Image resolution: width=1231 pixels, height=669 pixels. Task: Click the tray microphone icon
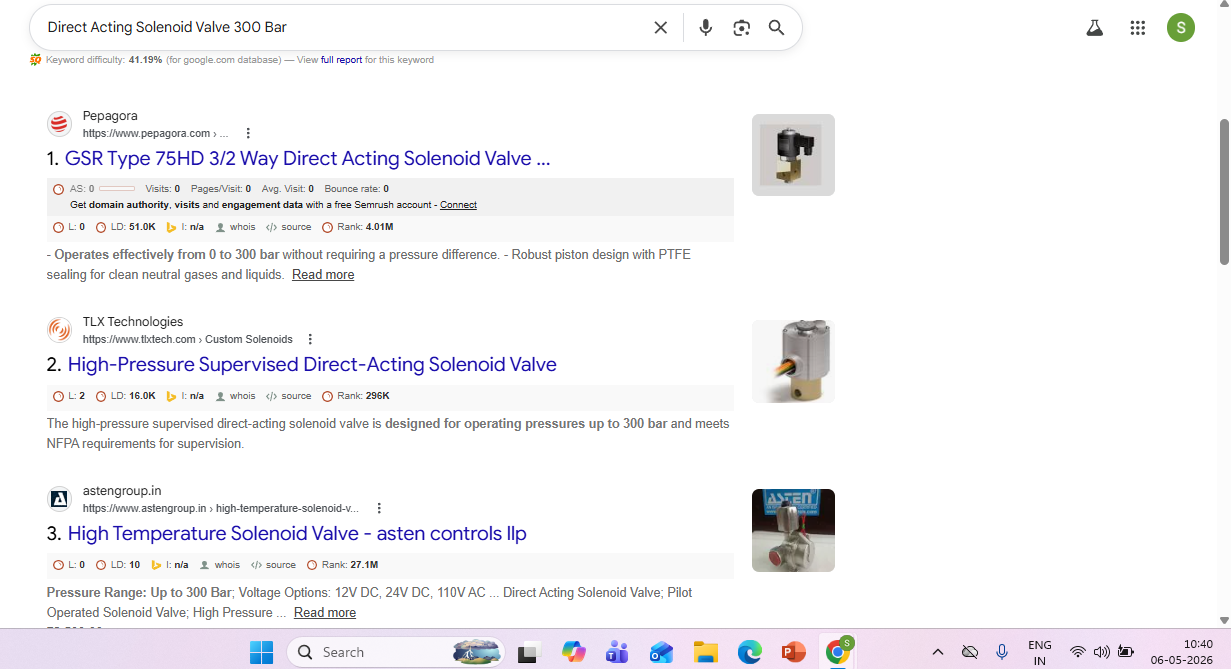pos(1002,652)
